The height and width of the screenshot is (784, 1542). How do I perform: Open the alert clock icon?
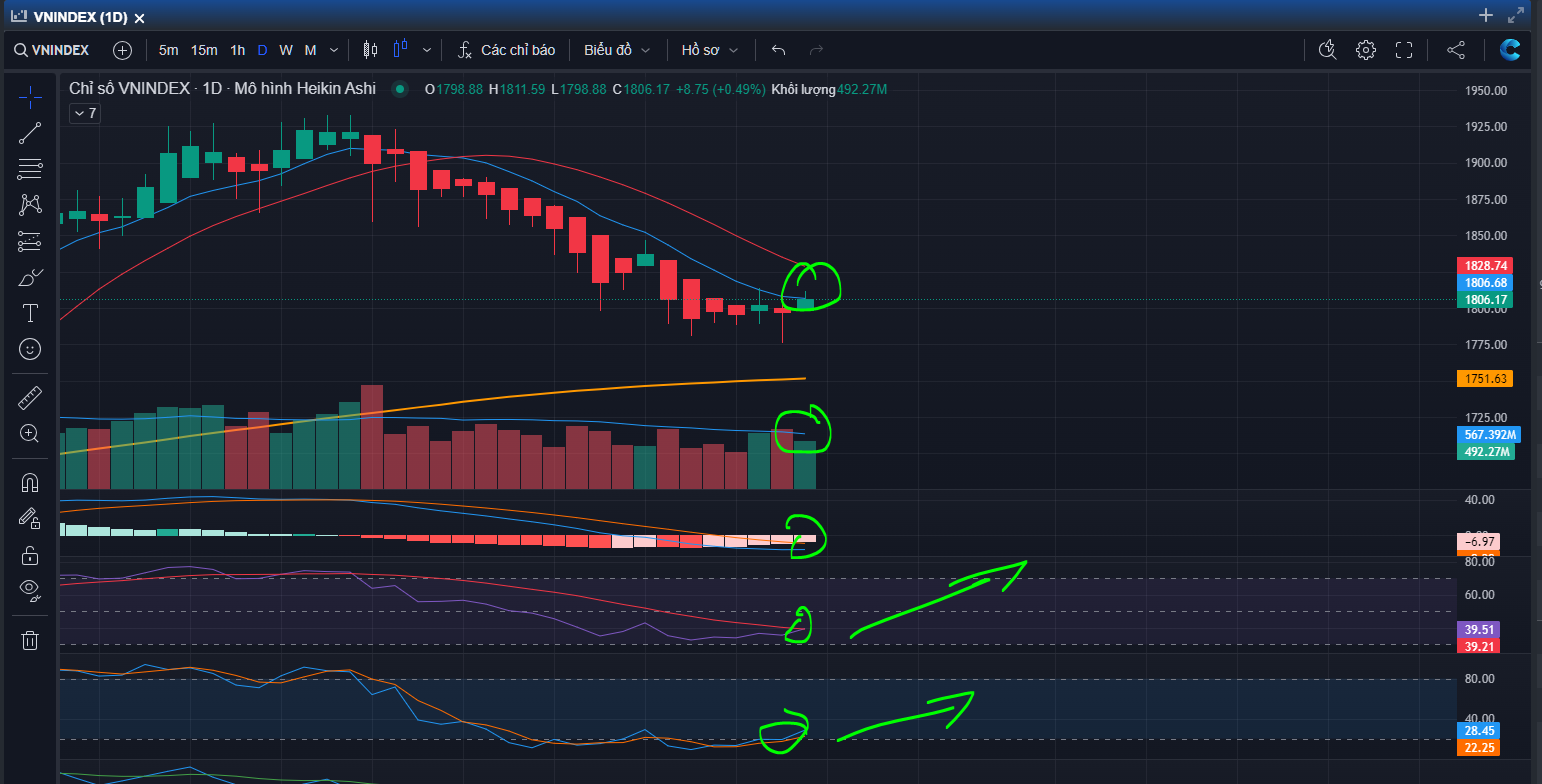[x=1328, y=50]
